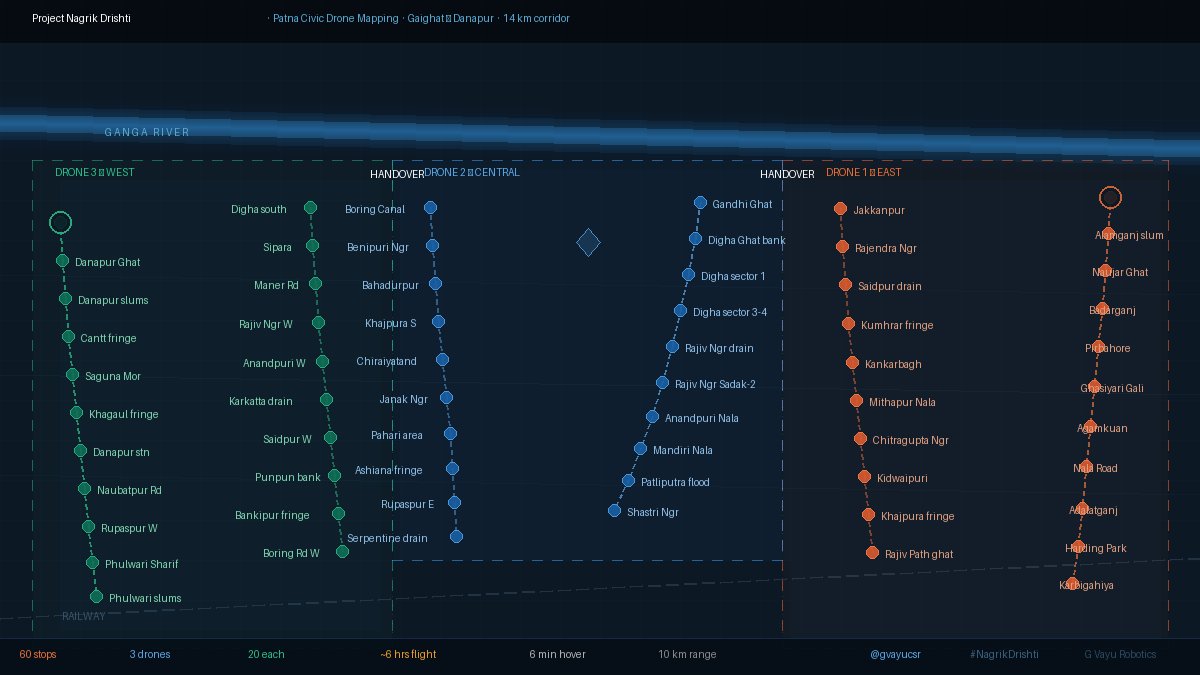Click the Jakkanpur waypoint marker
This screenshot has height=675, width=1200.
[840, 209]
